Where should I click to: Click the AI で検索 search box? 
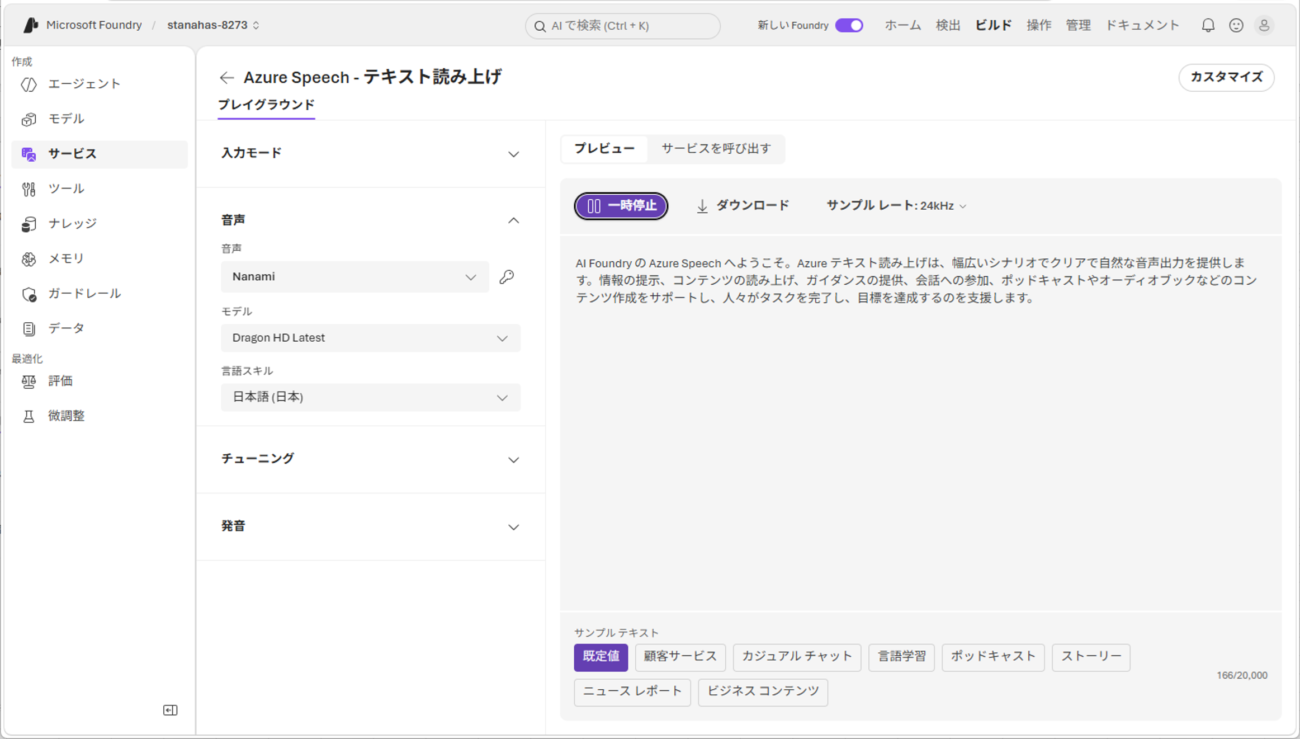622,26
